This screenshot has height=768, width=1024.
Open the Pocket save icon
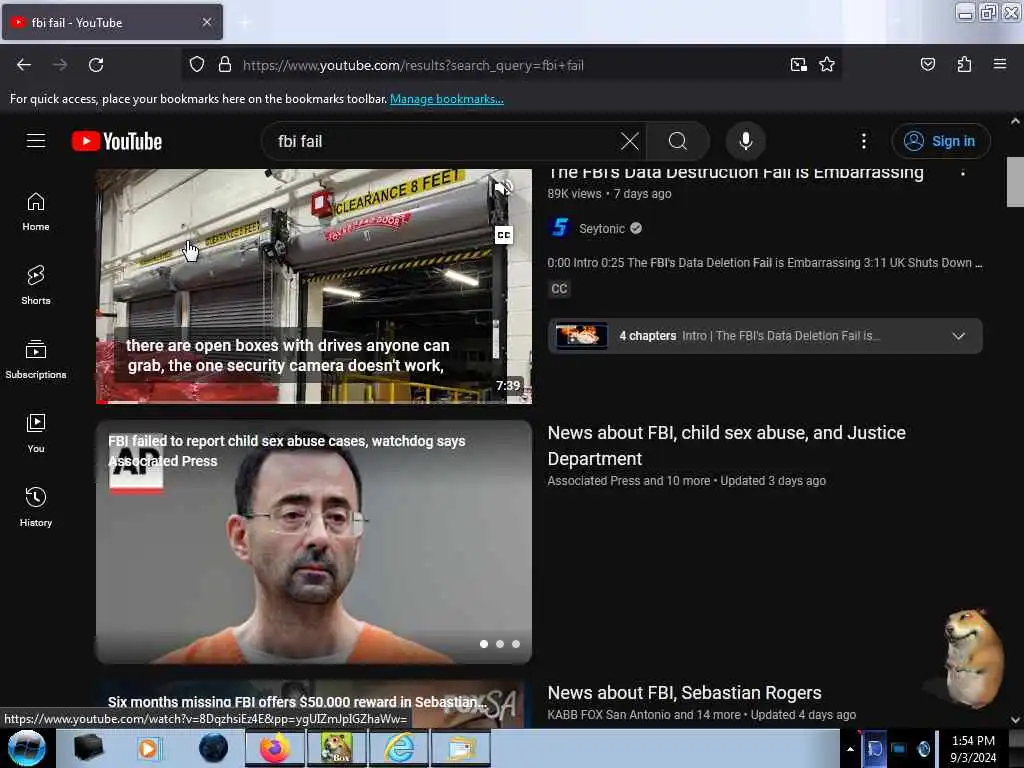(x=927, y=65)
